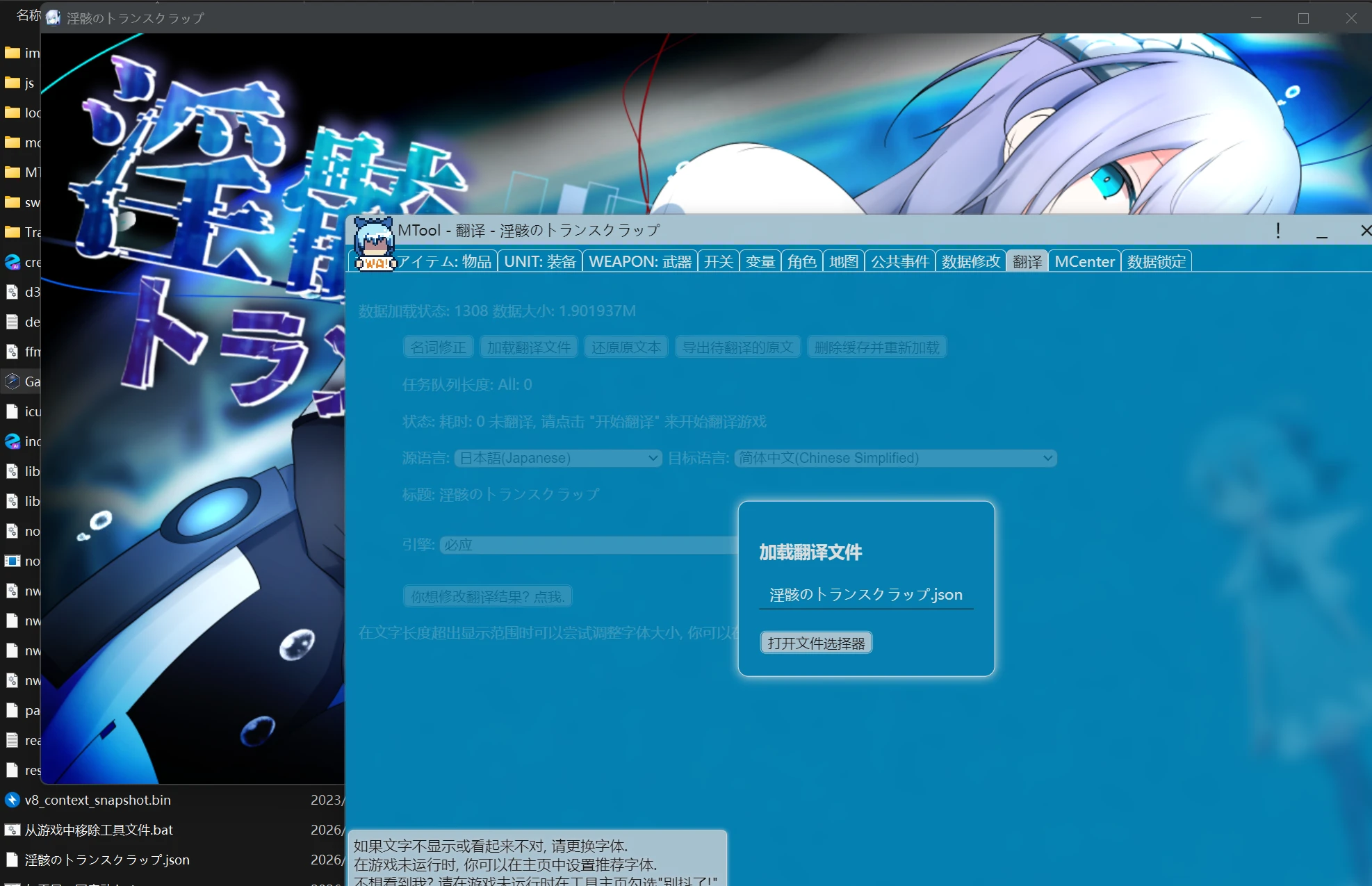1372x886 pixels.
Task: Click the 名称 column header in explorer
Action: (28, 15)
